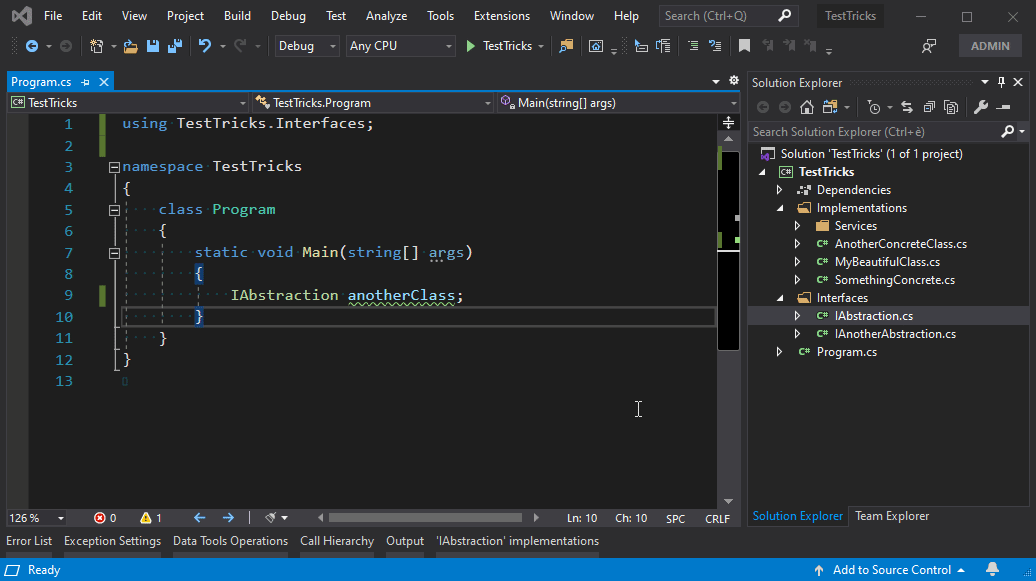The height and width of the screenshot is (581, 1036).
Task: Switch to Team Explorer tab
Action: pyautogui.click(x=892, y=516)
